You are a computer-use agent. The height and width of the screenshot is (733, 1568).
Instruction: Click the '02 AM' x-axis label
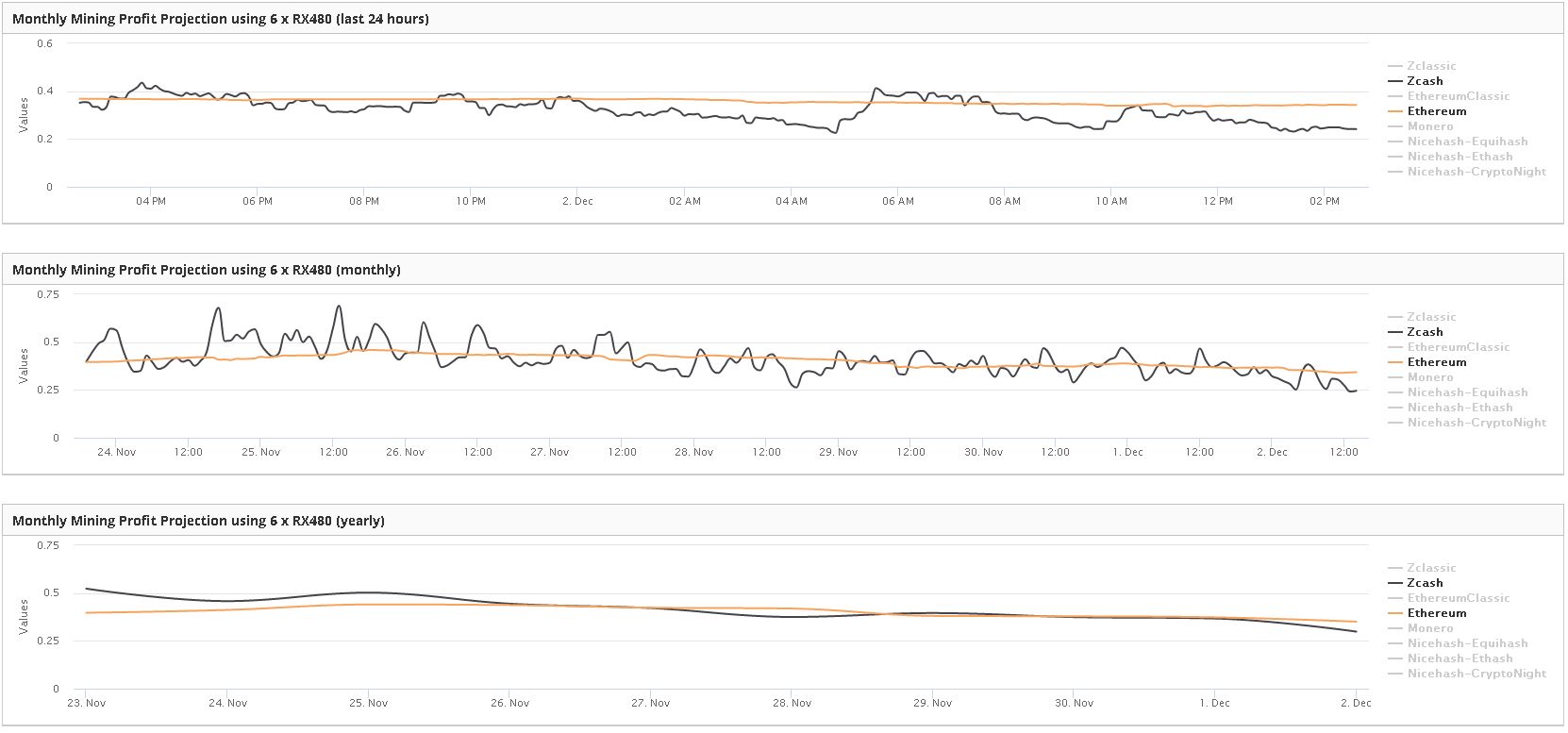pyautogui.click(x=685, y=202)
